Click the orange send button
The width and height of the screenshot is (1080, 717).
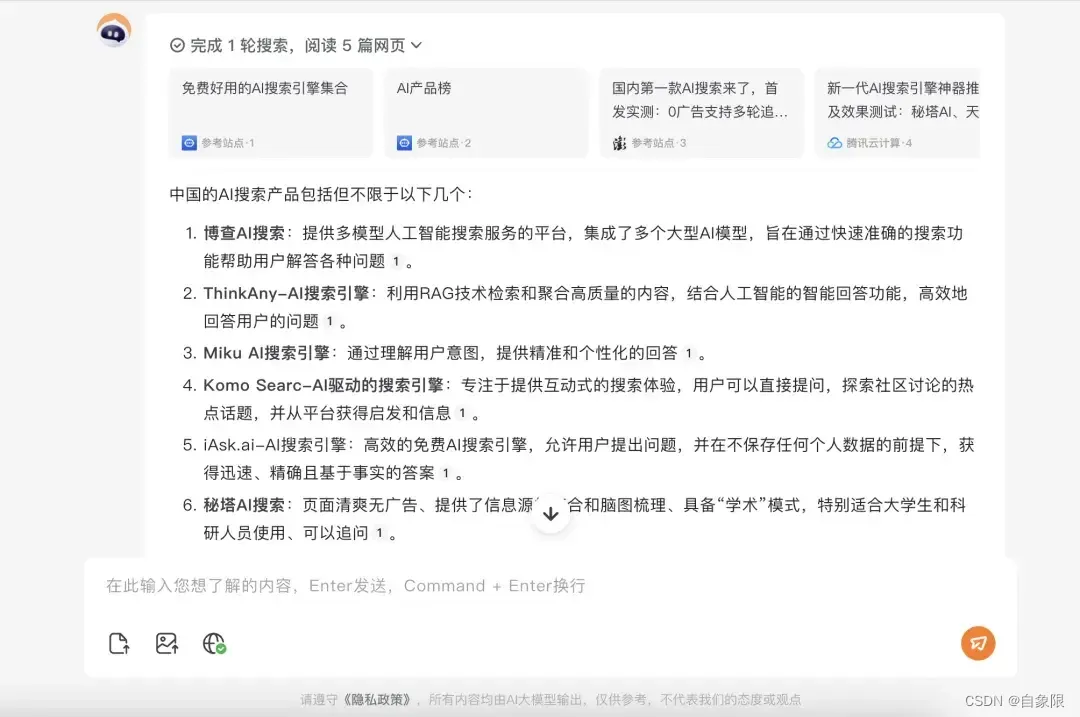coord(978,643)
